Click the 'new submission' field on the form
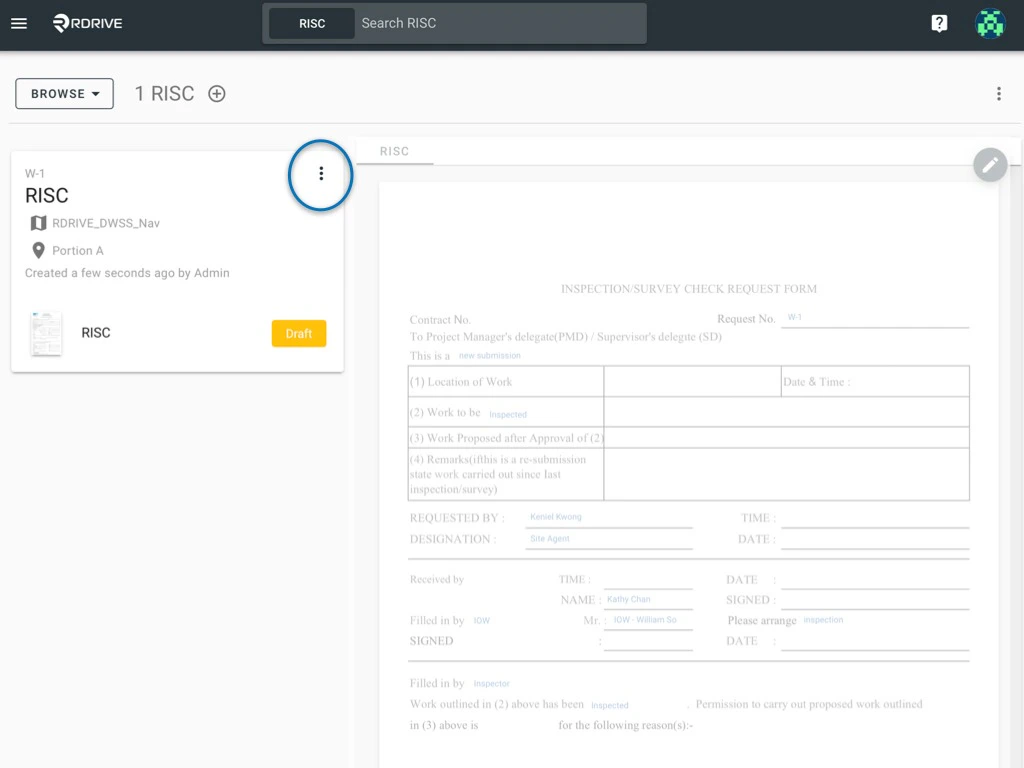The width and height of the screenshot is (1024, 768). pos(489,356)
